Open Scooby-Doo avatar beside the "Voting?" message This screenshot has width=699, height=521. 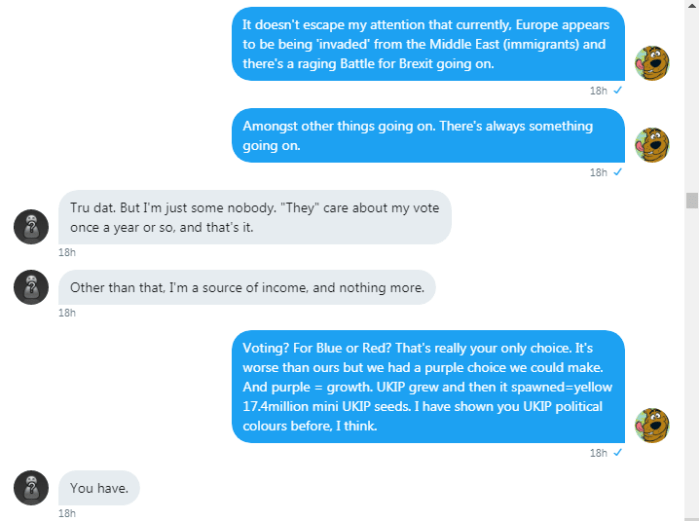click(652, 425)
